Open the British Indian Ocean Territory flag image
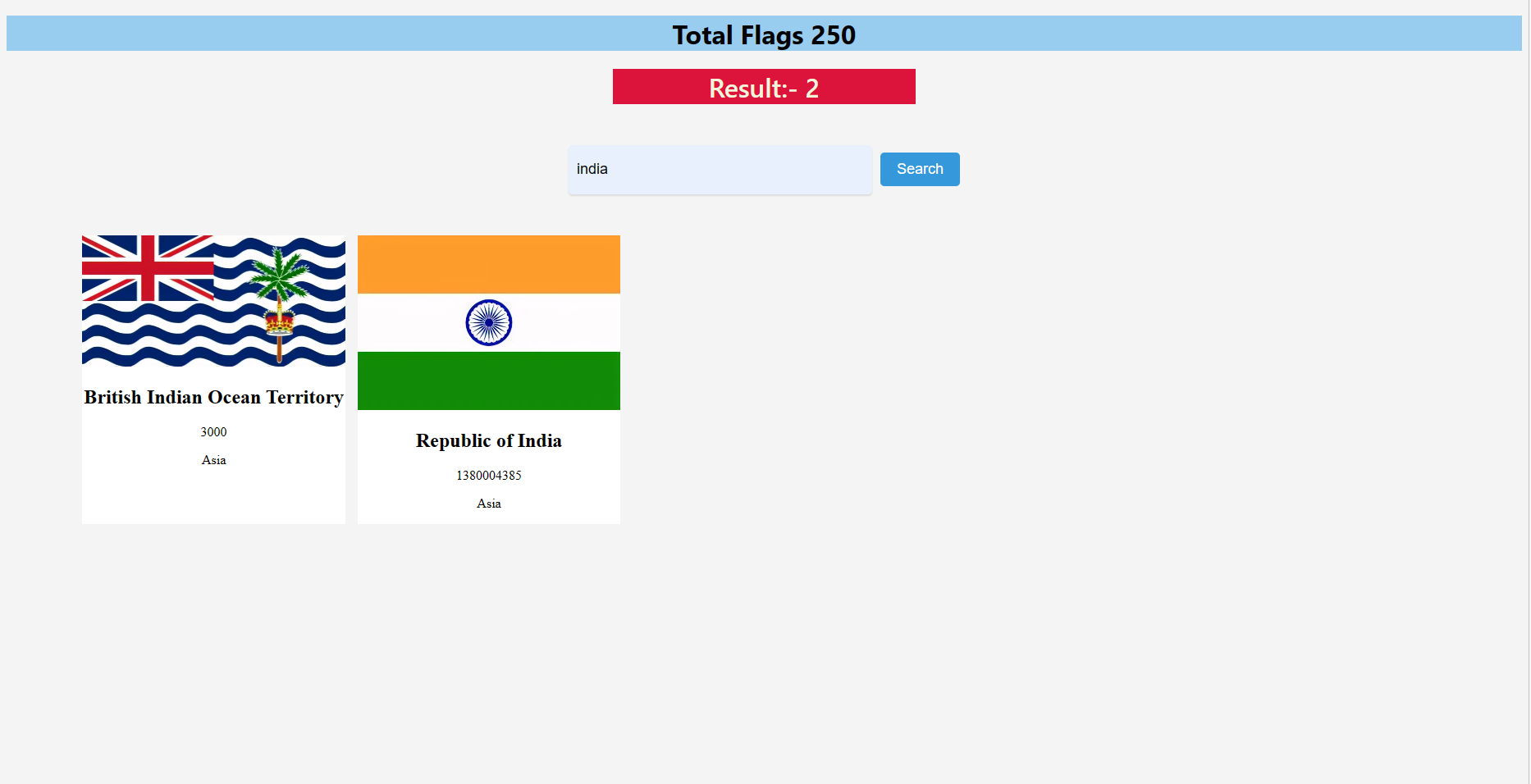The width and height of the screenshot is (1531, 784). pos(213,301)
